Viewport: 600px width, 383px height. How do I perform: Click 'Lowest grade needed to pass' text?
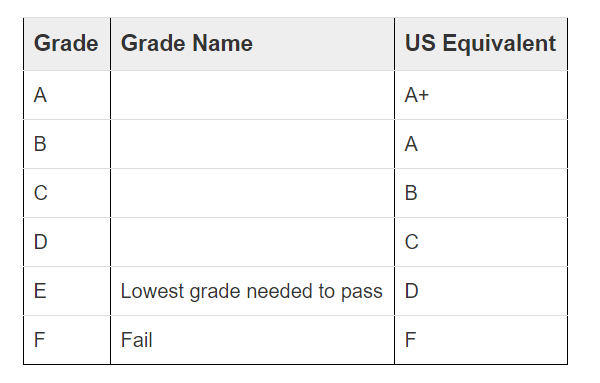(x=251, y=292)
